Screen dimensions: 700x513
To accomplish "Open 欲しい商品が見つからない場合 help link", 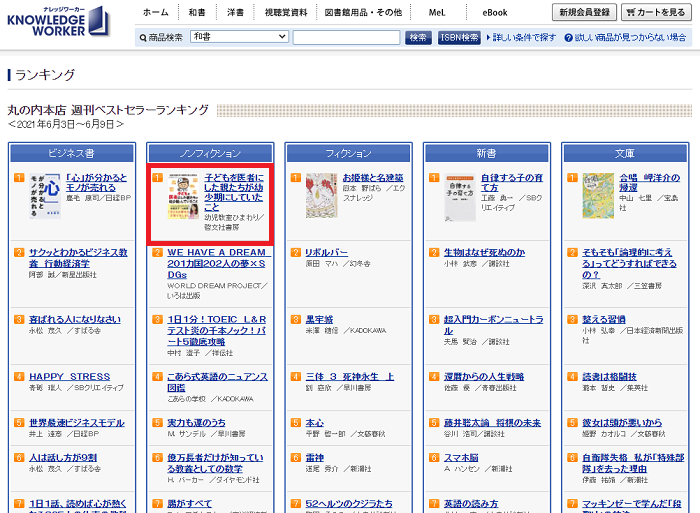I will click(x=630, y=38).
